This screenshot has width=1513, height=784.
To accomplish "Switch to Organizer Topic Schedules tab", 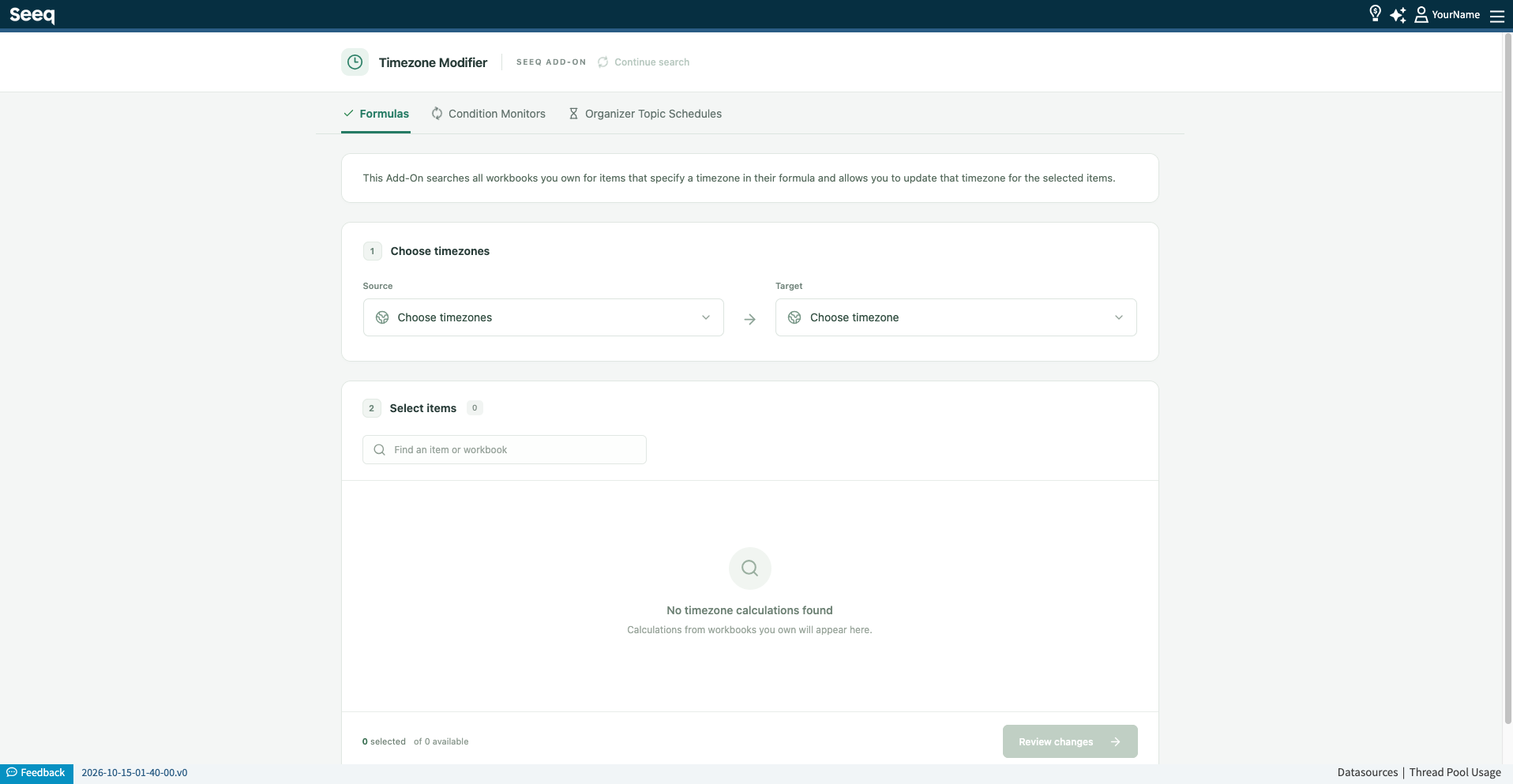I will (x=644, y=114).
